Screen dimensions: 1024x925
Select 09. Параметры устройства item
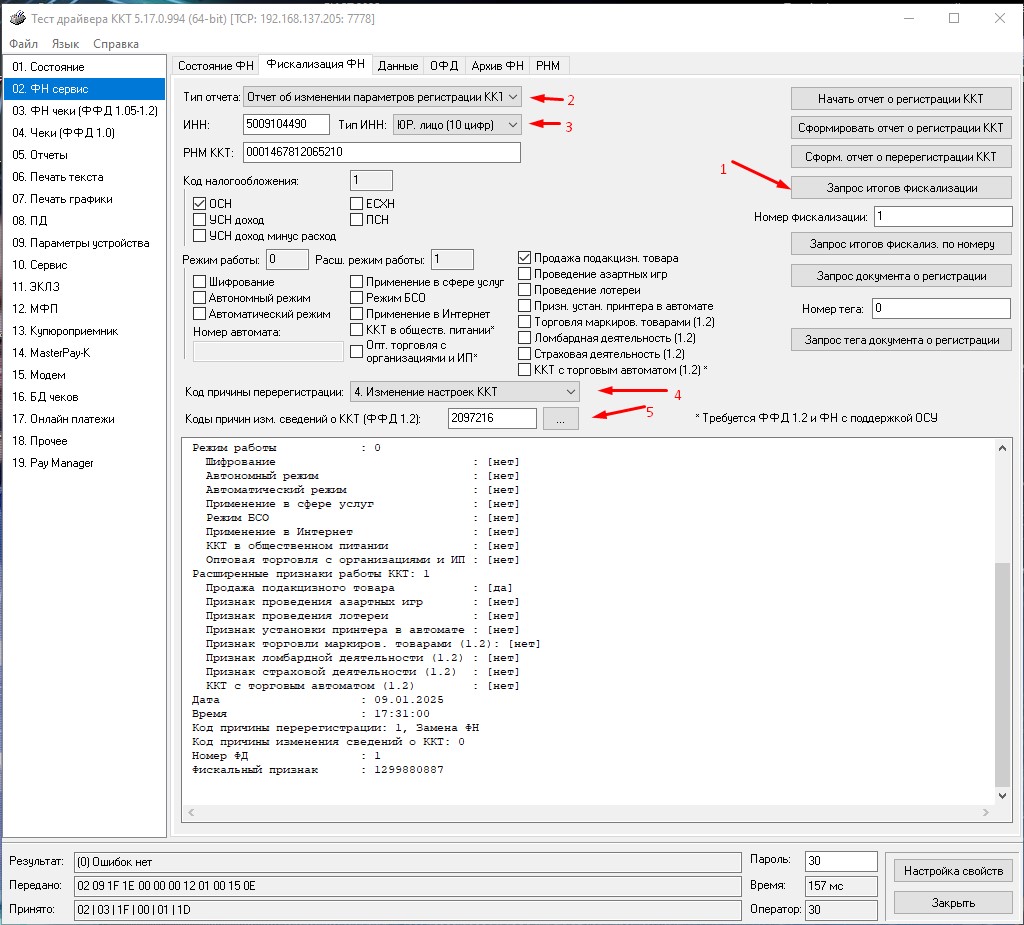(85, 243)
